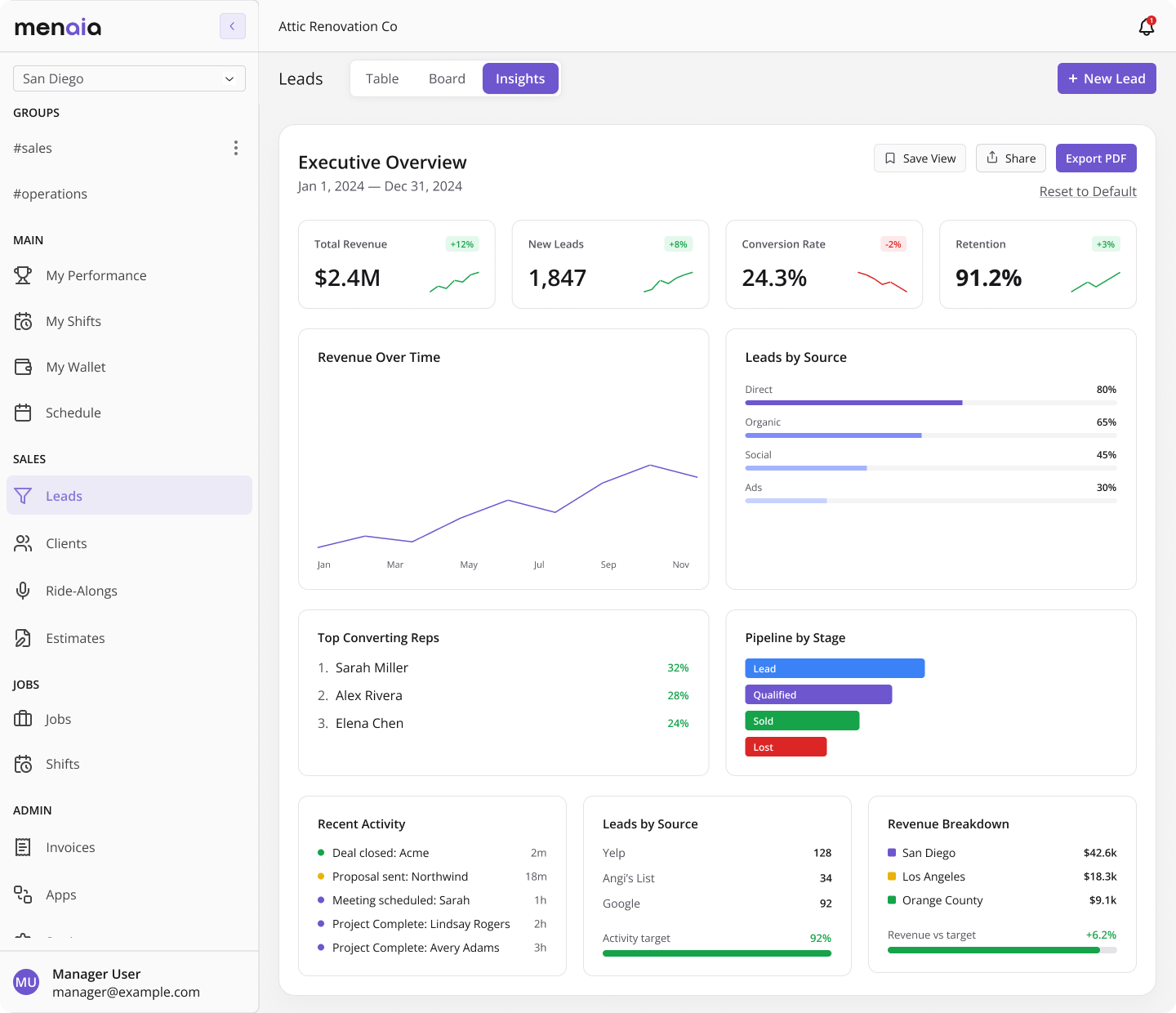Open Estimates in the sidebar
1176x1013 pixels.
[x=129, y=638]
